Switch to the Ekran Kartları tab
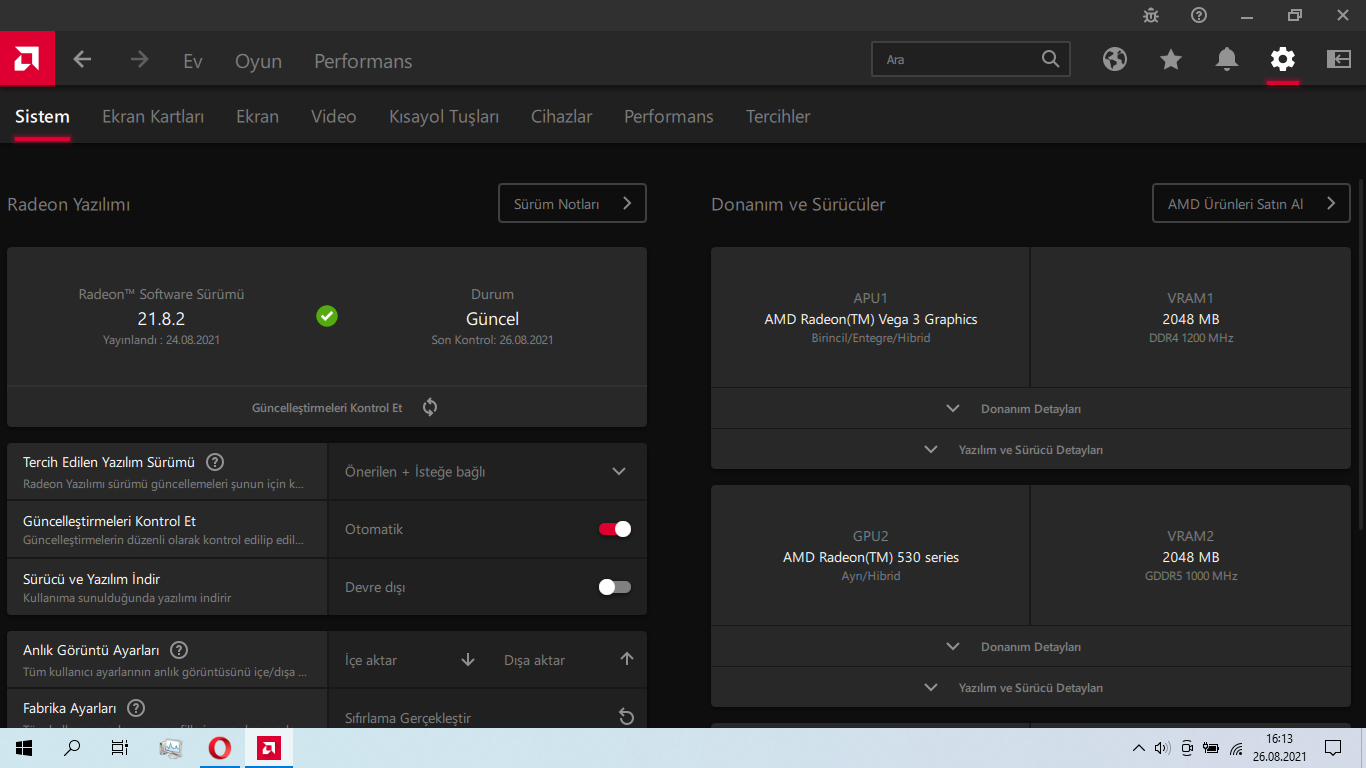This screenshot has width=1366, height=768. pos(153,117)
